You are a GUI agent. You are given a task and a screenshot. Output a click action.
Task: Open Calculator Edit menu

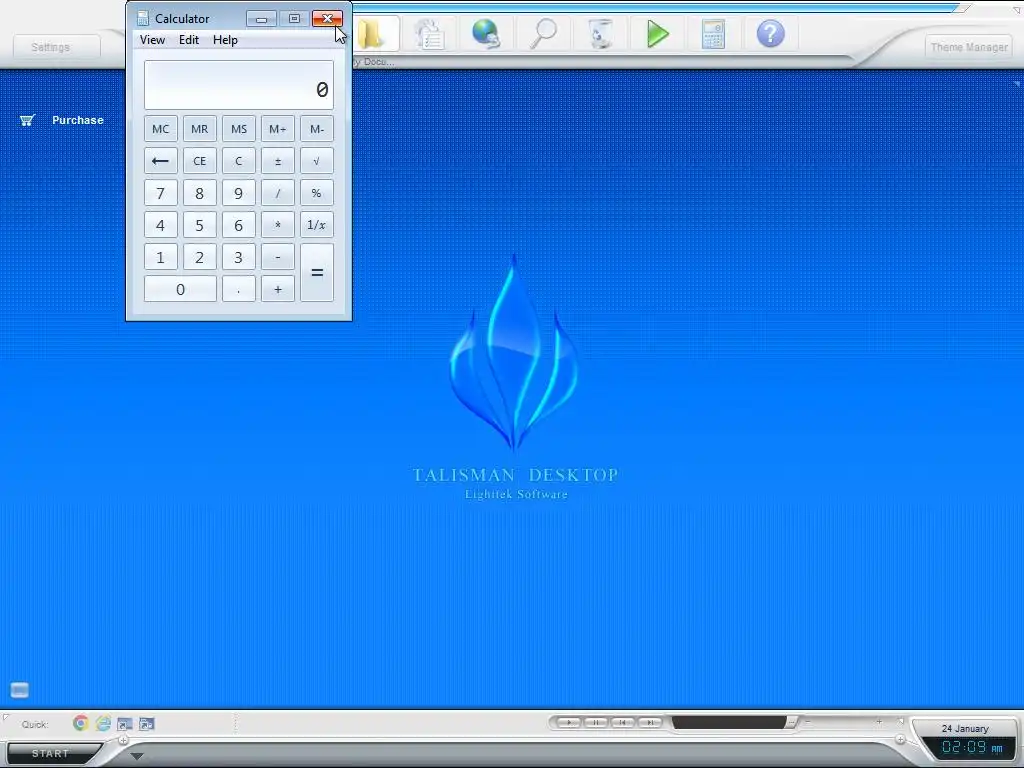[x=189, y=40]
